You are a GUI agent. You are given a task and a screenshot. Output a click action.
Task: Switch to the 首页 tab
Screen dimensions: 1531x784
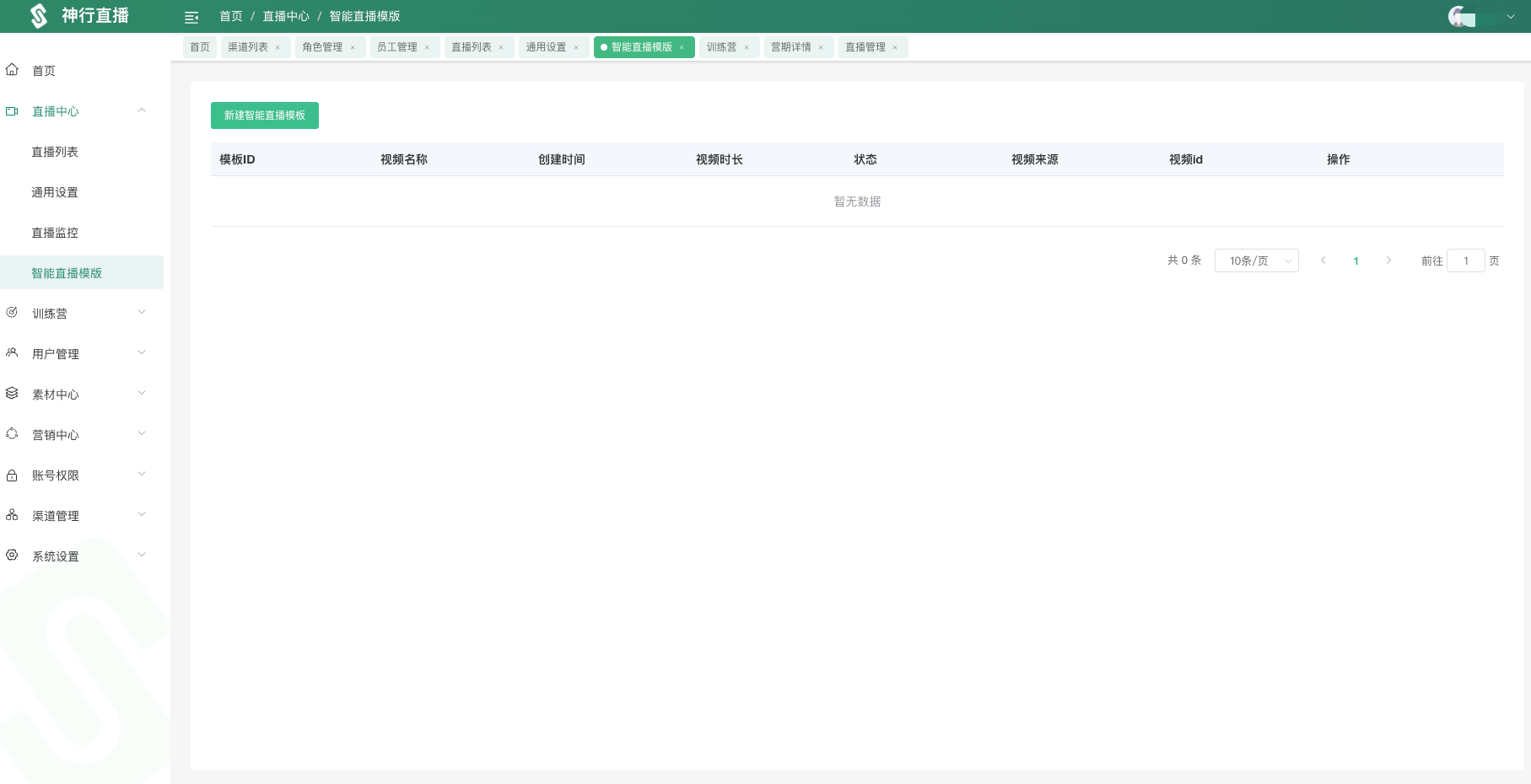pos(200,47)
